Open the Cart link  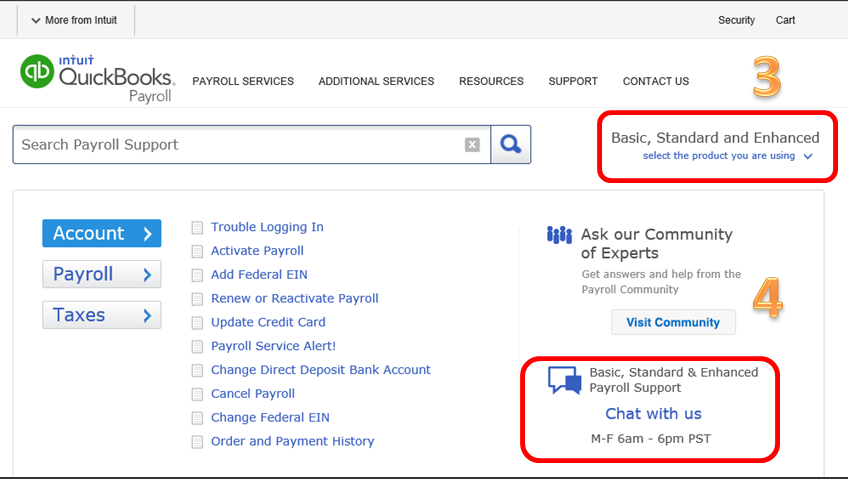(785, 20)
